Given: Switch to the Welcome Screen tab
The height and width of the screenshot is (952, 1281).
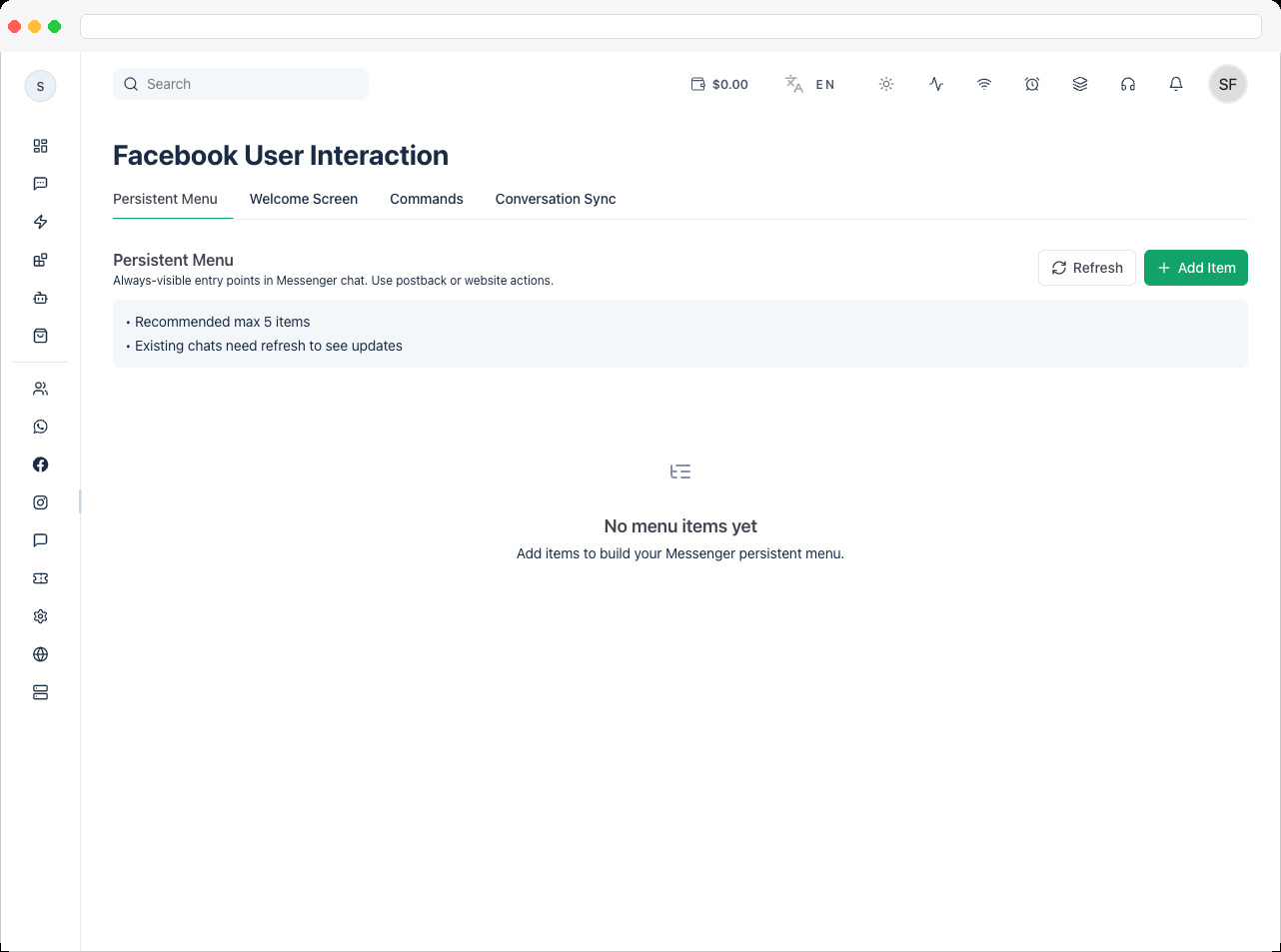Looking at the screenshot, I should point(304,199).
